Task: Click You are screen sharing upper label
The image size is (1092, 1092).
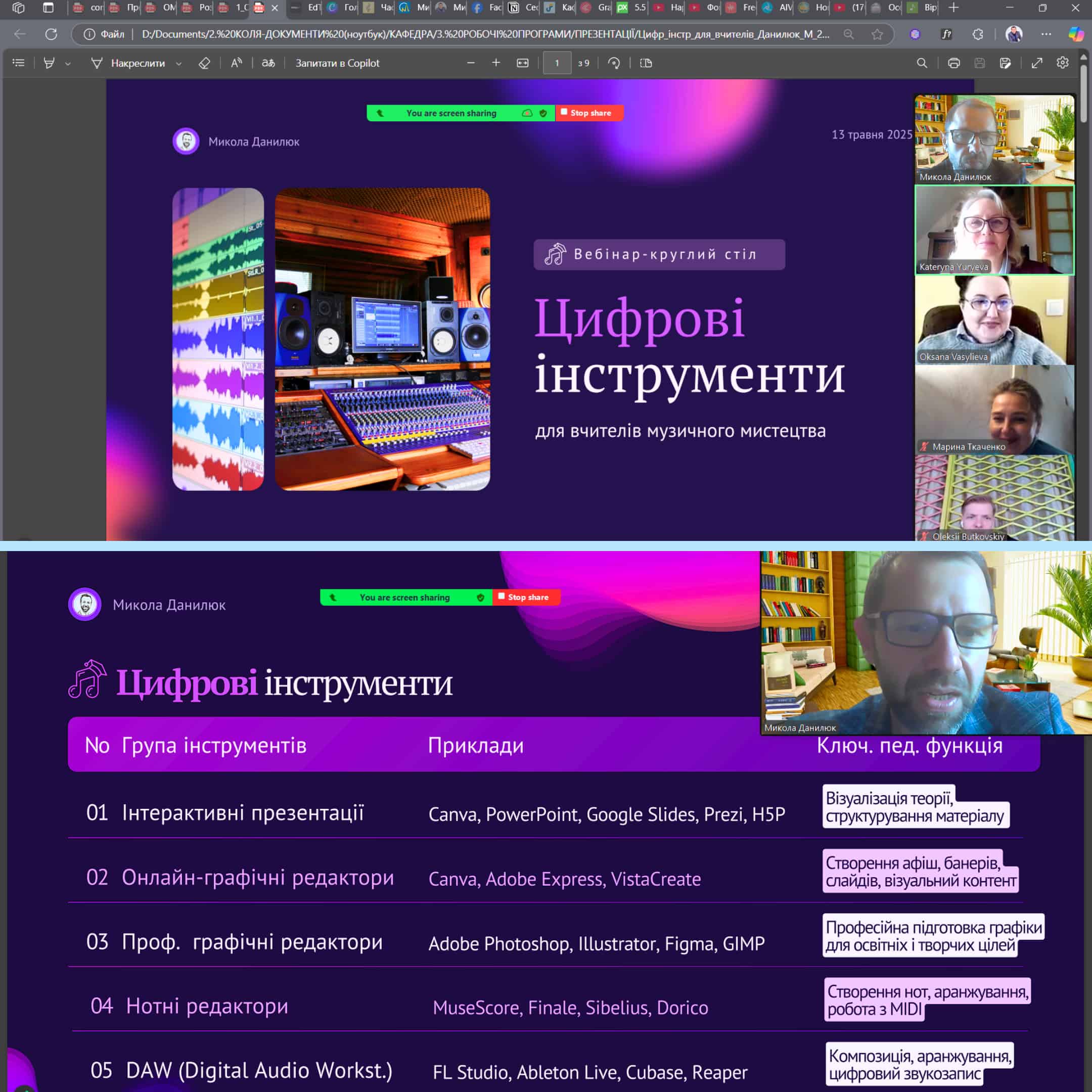Action: point(451,113)
